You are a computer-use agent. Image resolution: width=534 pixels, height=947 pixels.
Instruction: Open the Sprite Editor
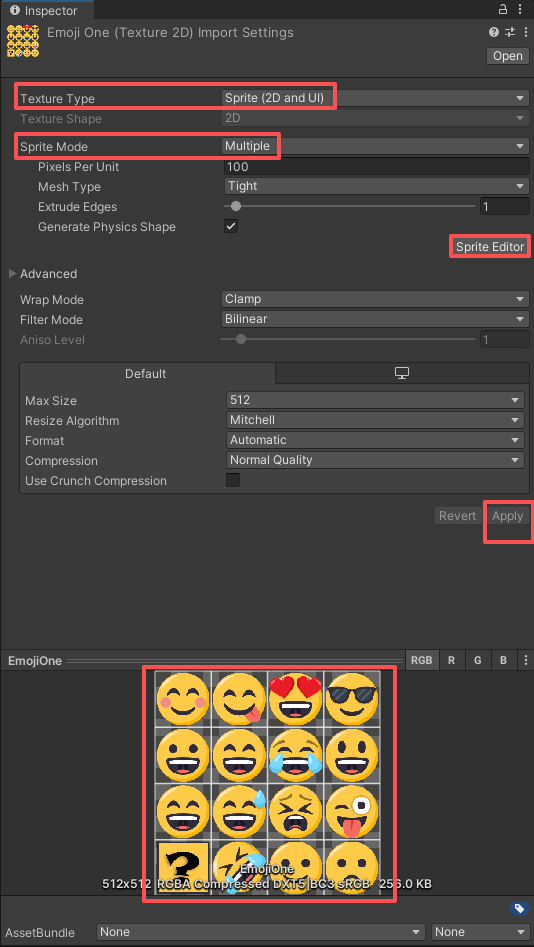coord(490,246)
